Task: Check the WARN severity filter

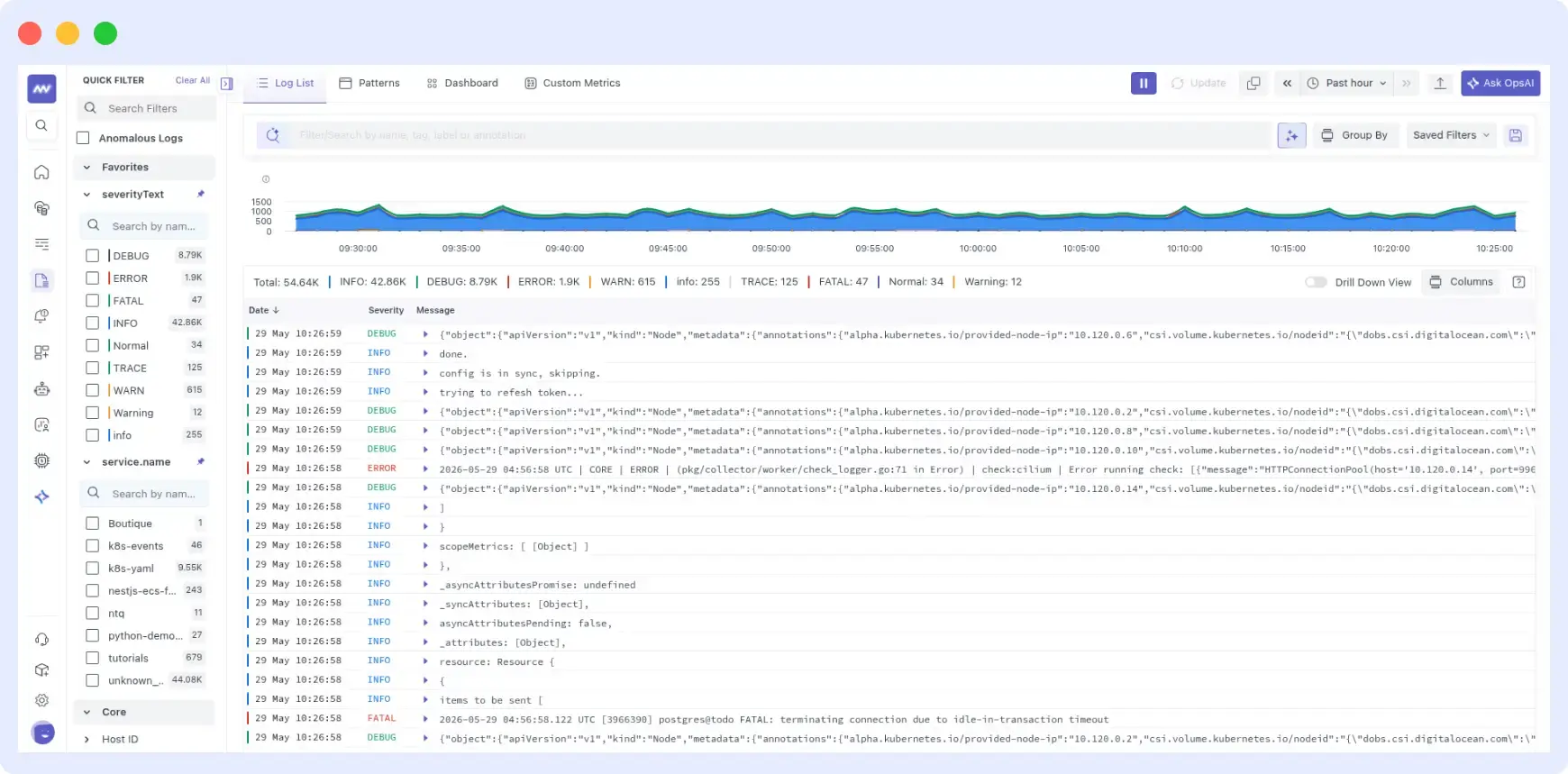Action: [92, 390]
